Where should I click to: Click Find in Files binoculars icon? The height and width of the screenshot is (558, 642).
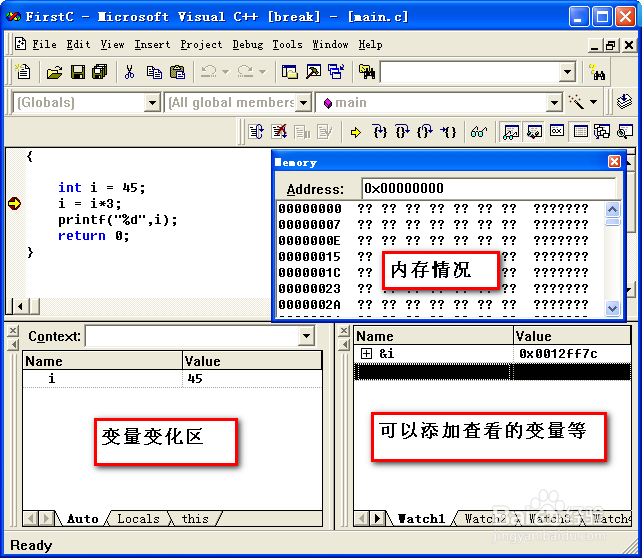[x=367, y=72]
